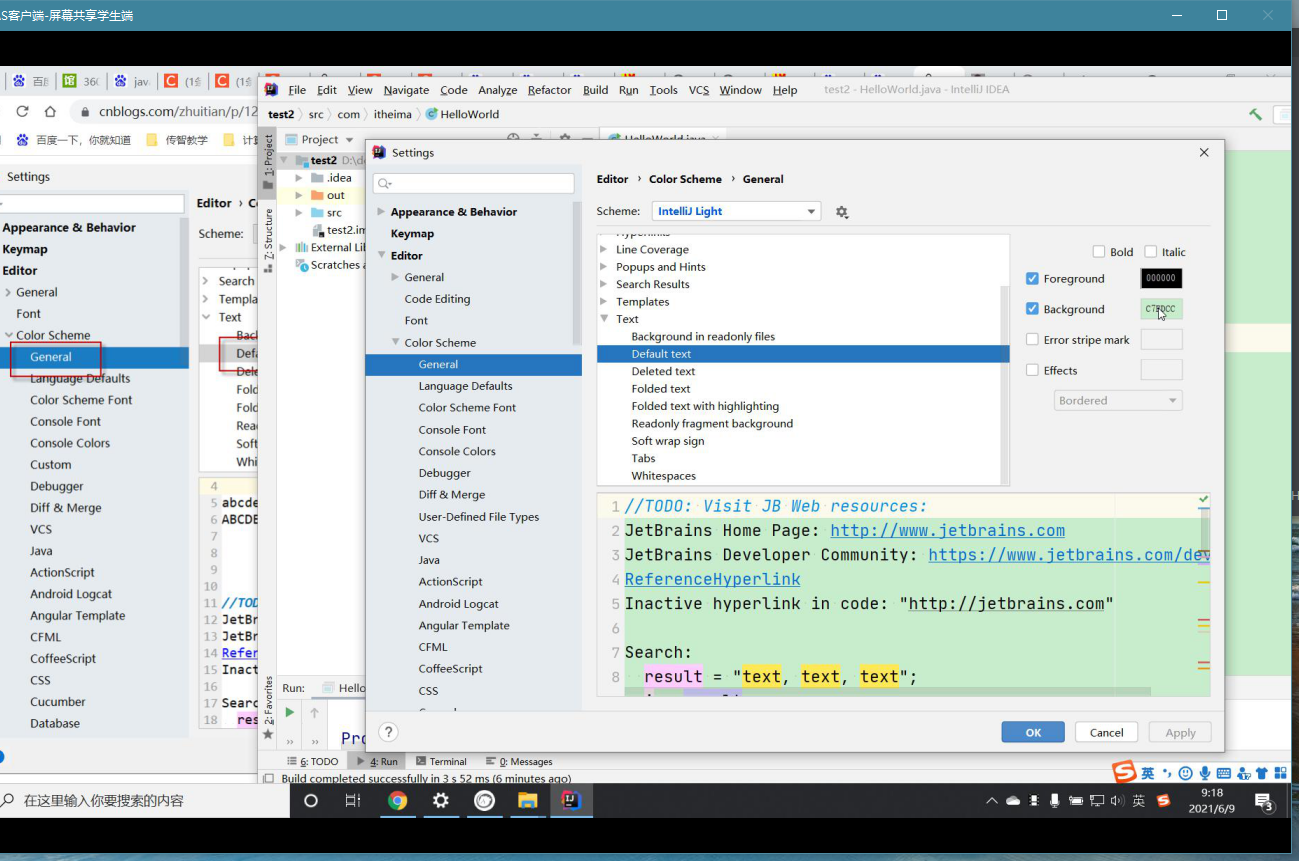Open Windows Settings gear on taskbar
1299x861 pixels.
click(x=441, y=800)
